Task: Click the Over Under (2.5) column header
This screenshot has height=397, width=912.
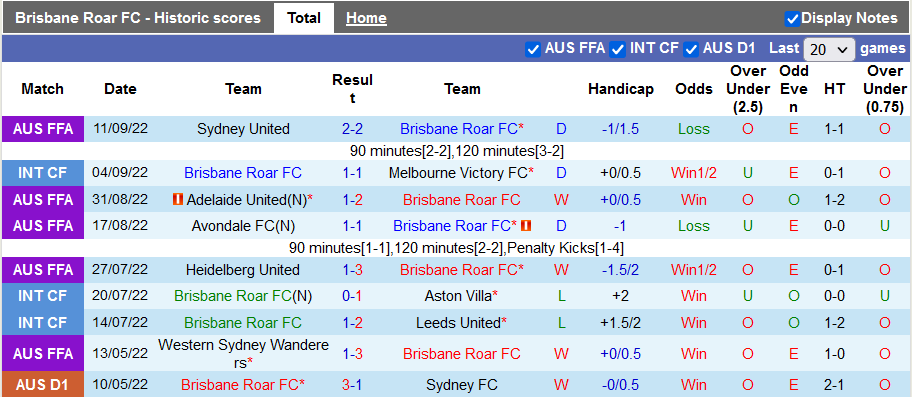Action: pos(747,89)
